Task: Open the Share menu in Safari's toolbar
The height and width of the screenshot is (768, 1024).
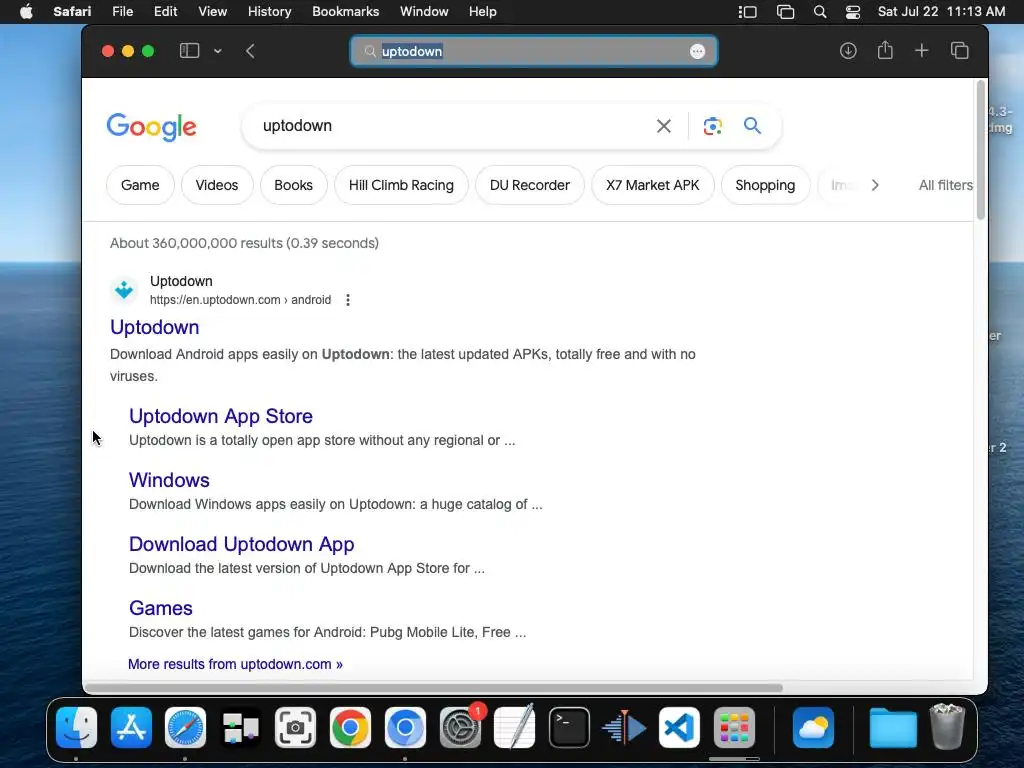Action: pos(885,50)
